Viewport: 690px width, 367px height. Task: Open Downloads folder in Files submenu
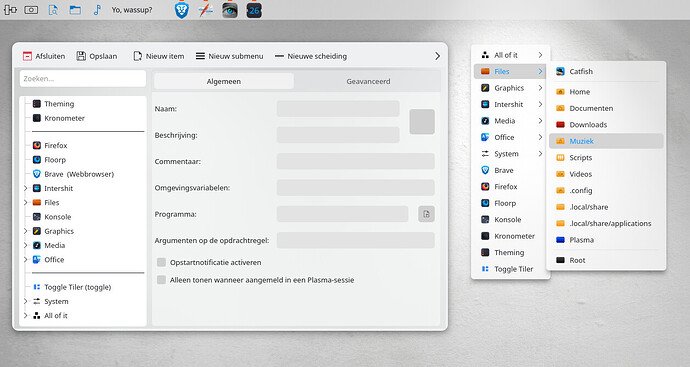pyautogui.click(x=606, y=125)
